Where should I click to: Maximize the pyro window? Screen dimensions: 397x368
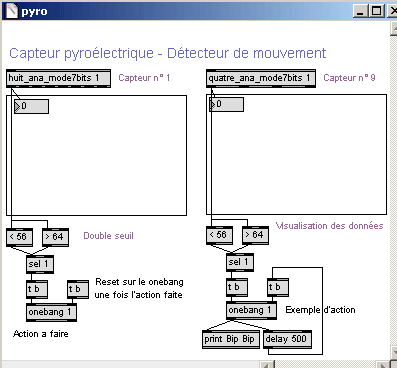click(x=377, y=12)
